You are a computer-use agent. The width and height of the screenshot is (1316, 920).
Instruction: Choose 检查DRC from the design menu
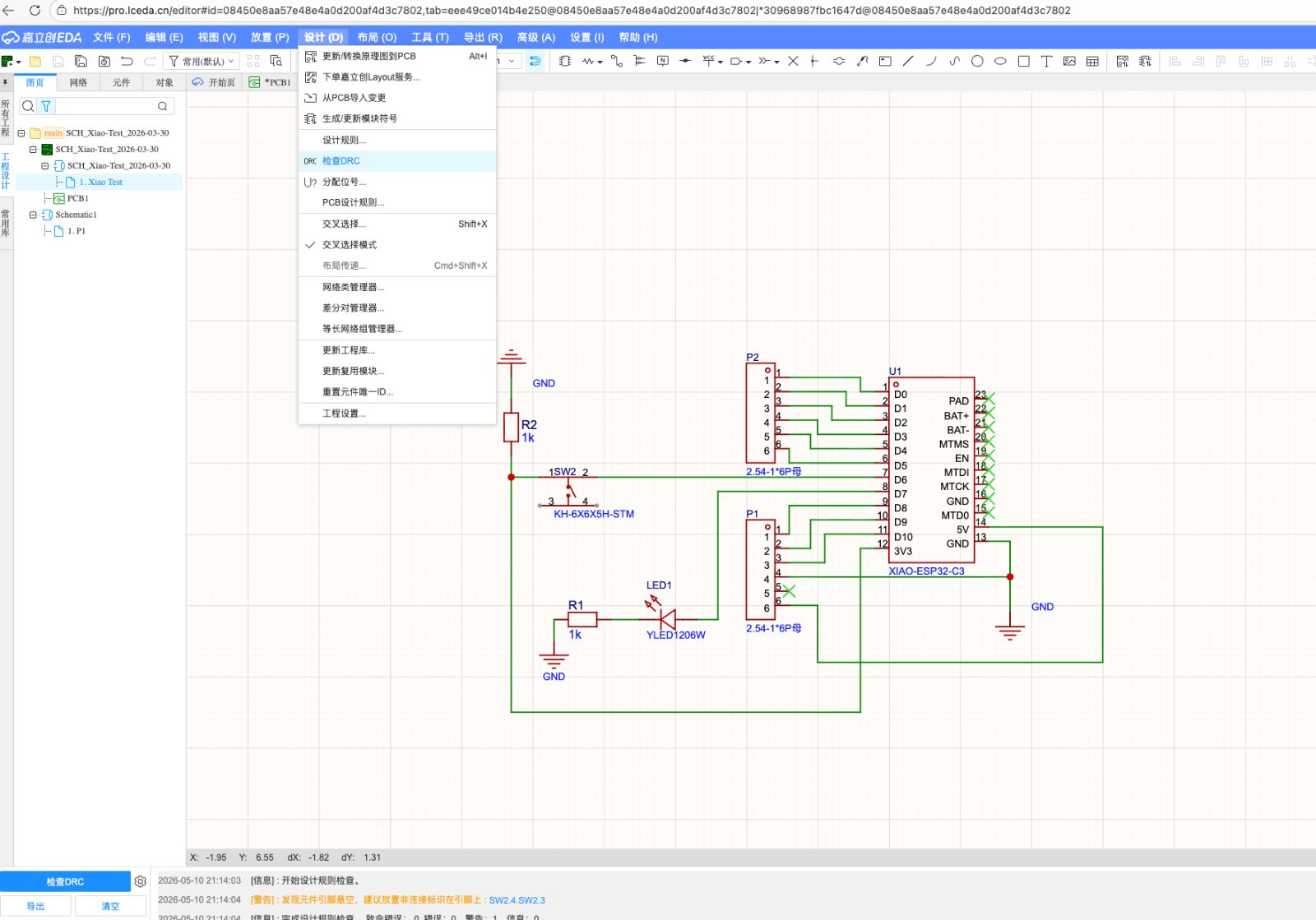coord(397,161)
